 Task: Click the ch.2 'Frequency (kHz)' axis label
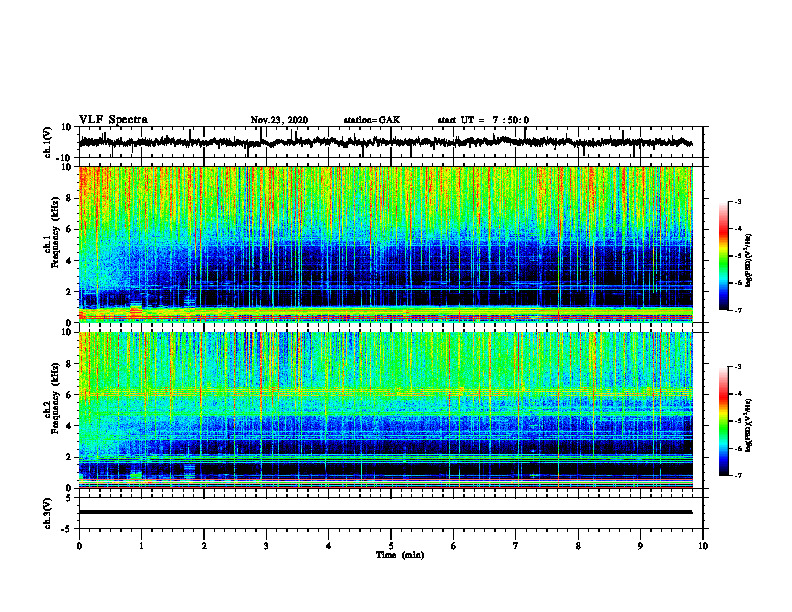tap(55, 398)
